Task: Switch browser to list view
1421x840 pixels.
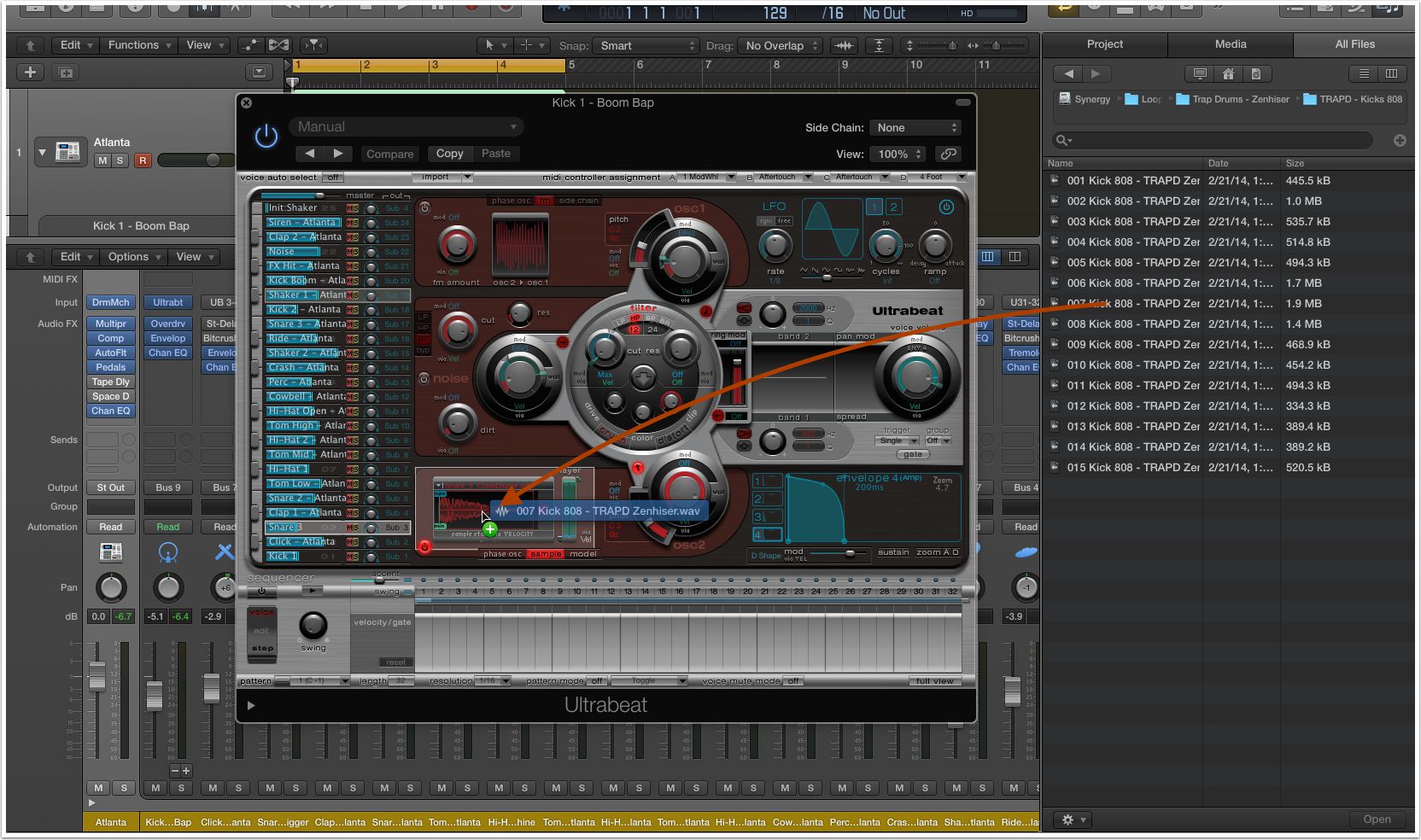Action: [1364, 74]
